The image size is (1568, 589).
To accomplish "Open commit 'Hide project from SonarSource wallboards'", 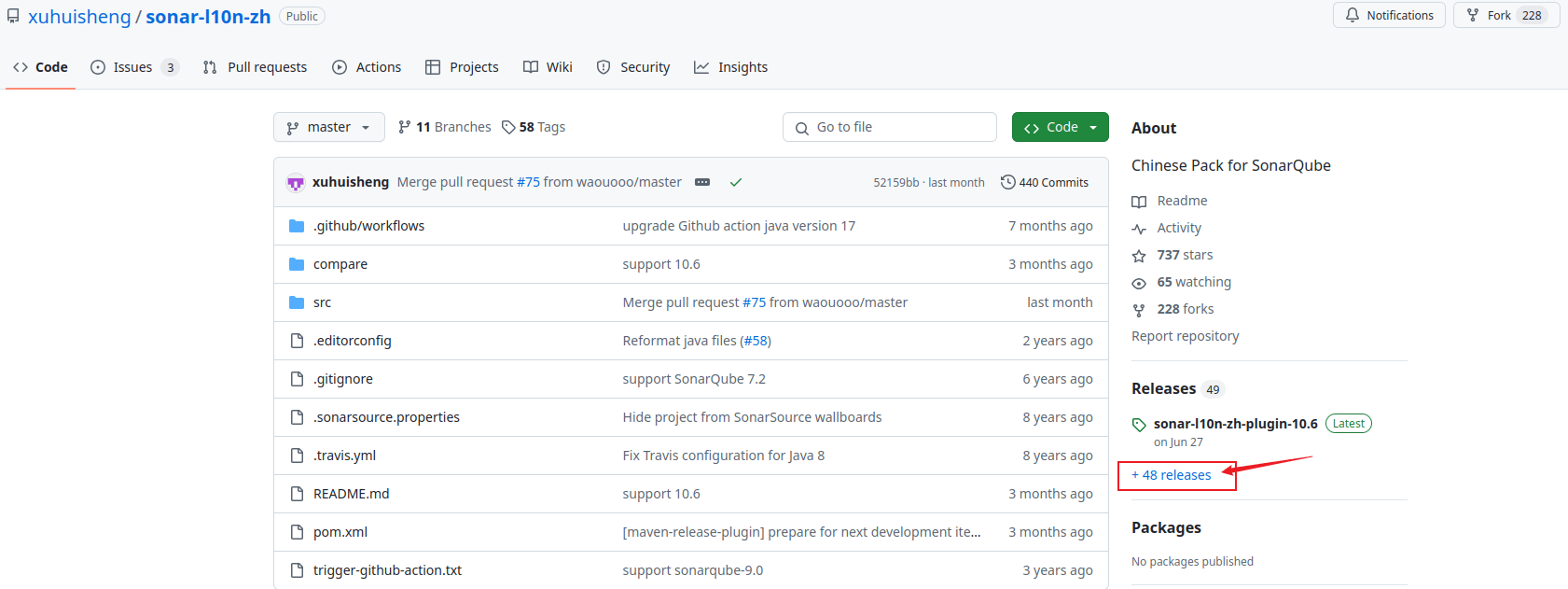I will click(752, 417).
